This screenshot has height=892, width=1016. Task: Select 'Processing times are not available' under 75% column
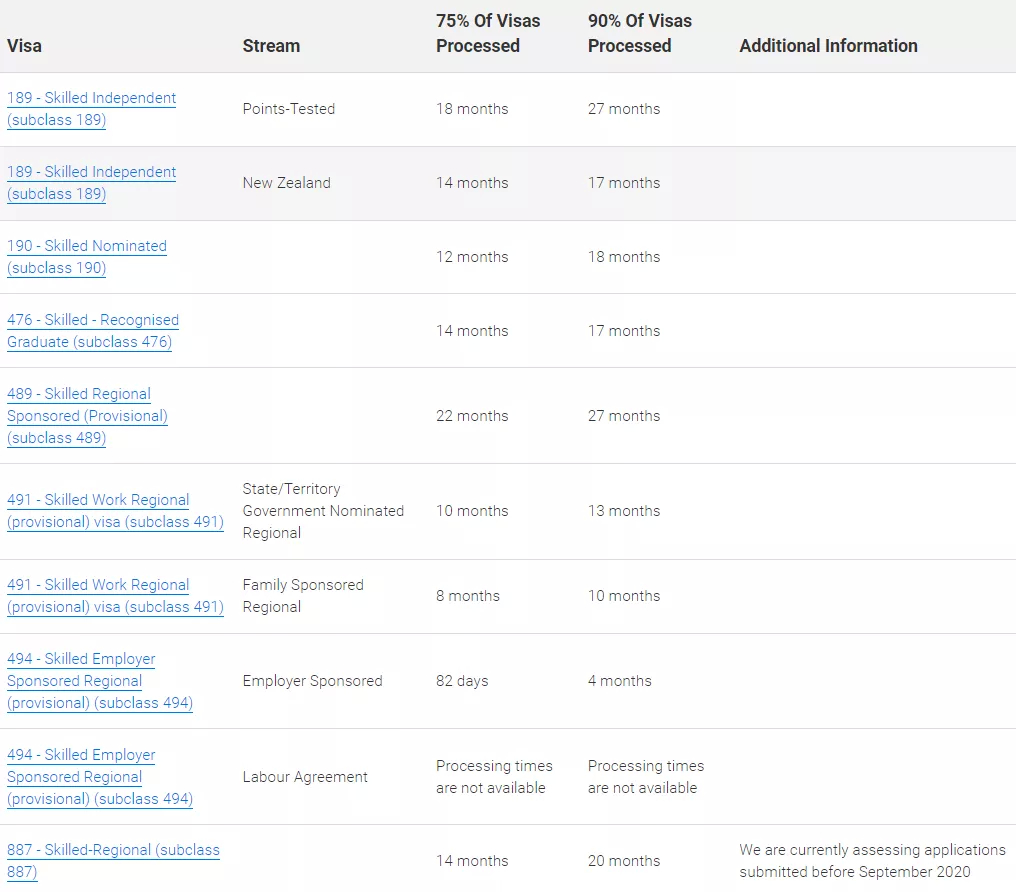tap(494, 777)
